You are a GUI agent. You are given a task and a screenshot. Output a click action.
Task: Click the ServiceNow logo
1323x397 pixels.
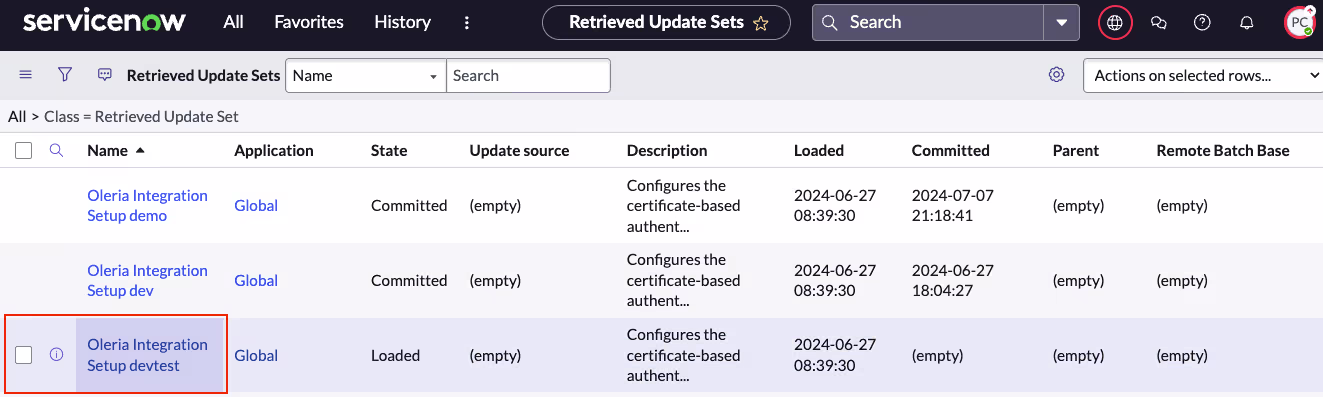coord(104,22)
